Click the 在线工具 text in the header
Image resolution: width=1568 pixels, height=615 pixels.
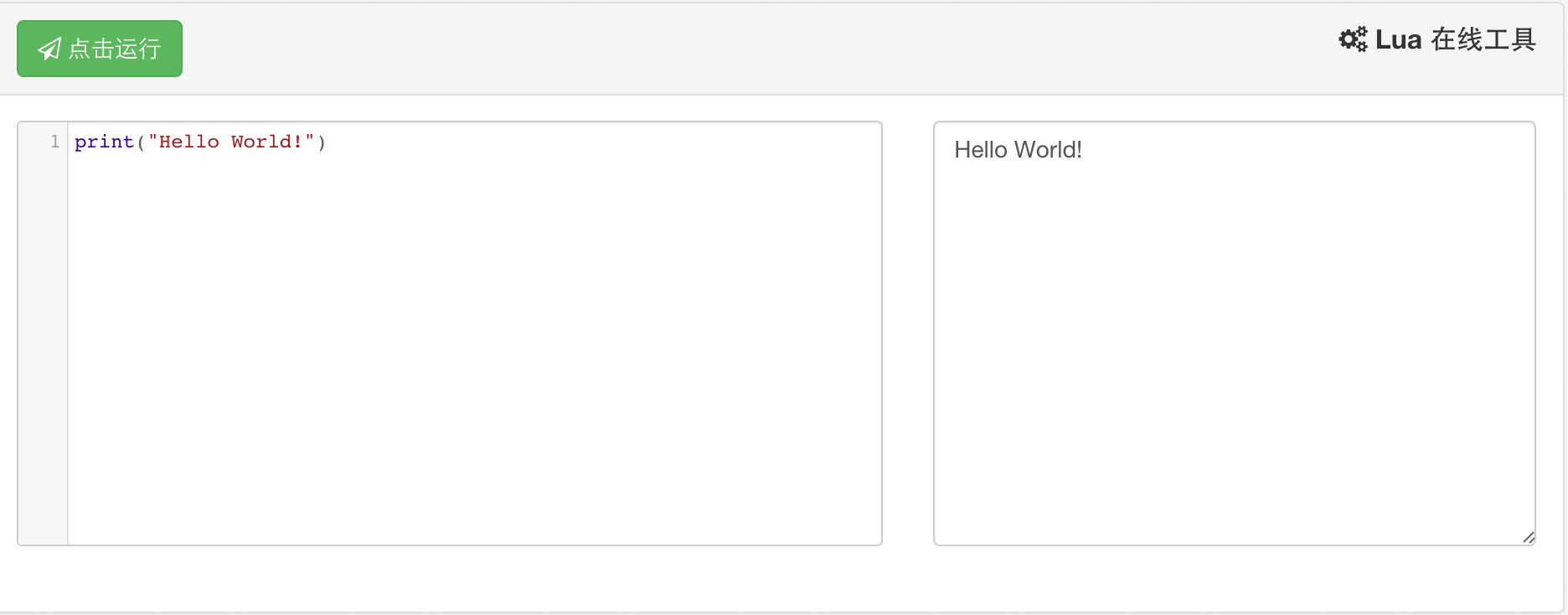point(1483,39)
